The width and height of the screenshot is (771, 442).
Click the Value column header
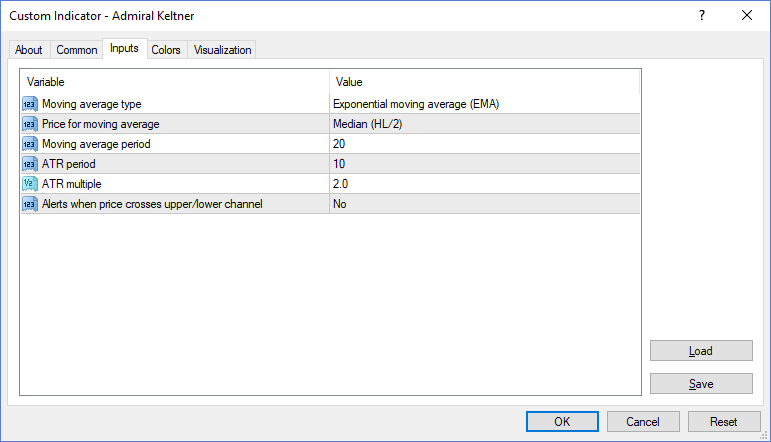point(484,82)
